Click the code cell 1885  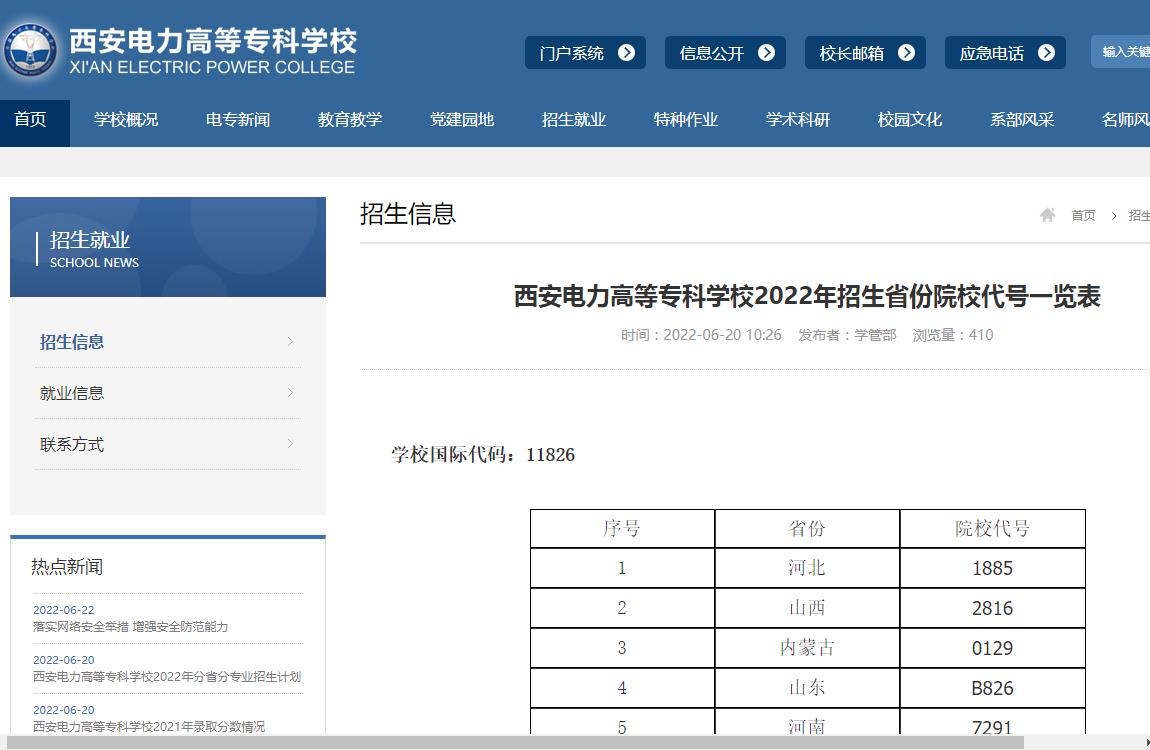(992, 568)
